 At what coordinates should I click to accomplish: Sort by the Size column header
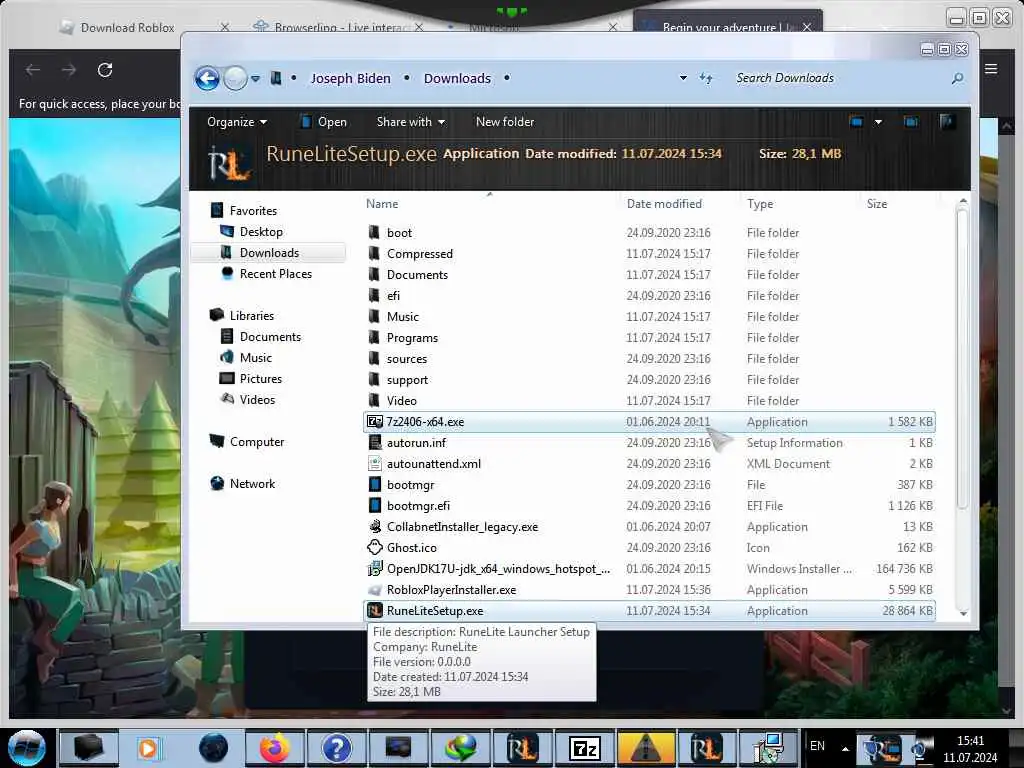click(x=876, y=204)
